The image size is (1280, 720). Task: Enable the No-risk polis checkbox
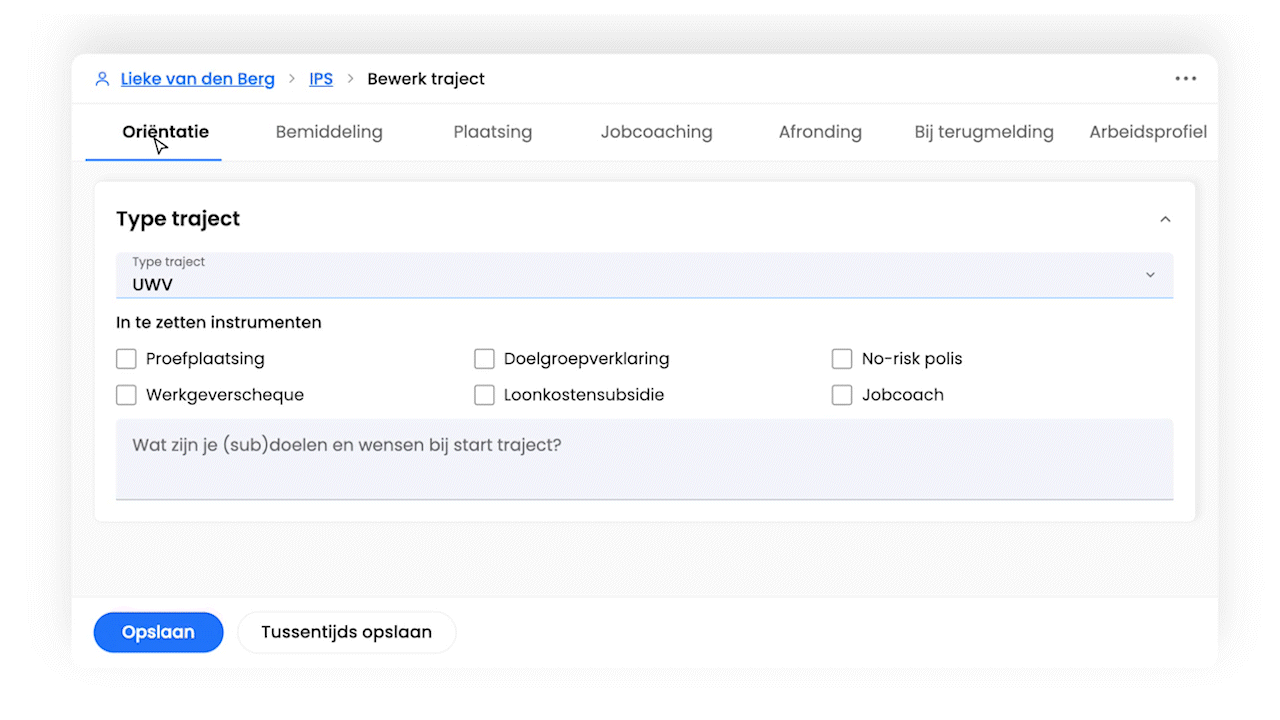point(842,359)
